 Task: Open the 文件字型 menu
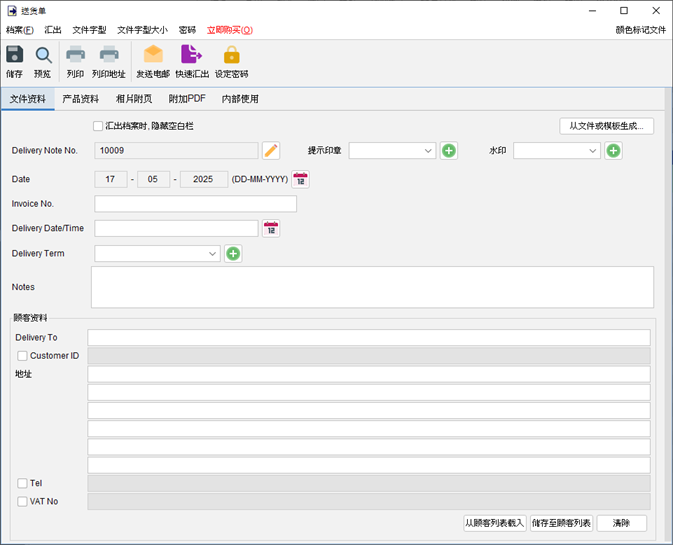pos(89,30)
